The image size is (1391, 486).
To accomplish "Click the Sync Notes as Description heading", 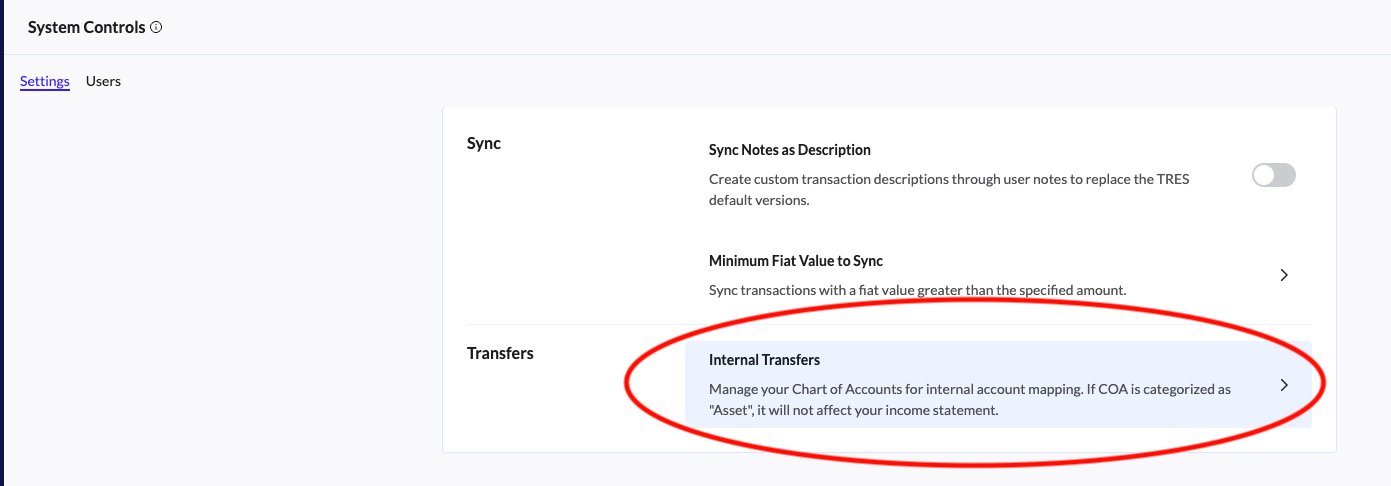I will pyautogui.click(x=789, y=150).
